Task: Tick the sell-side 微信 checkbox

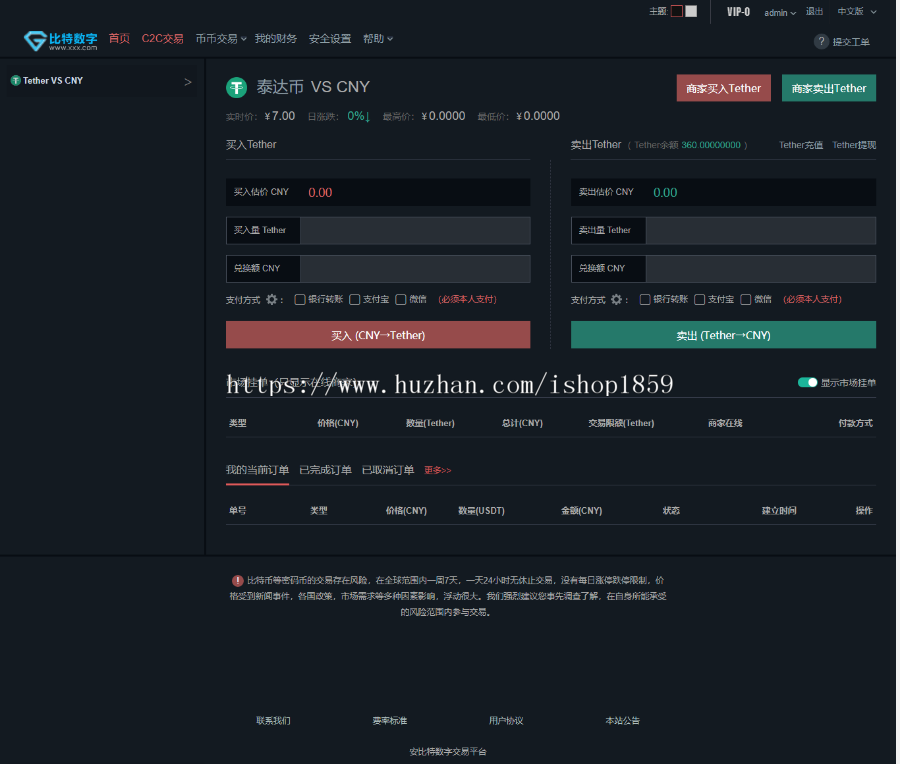Action: click(746, 299)
